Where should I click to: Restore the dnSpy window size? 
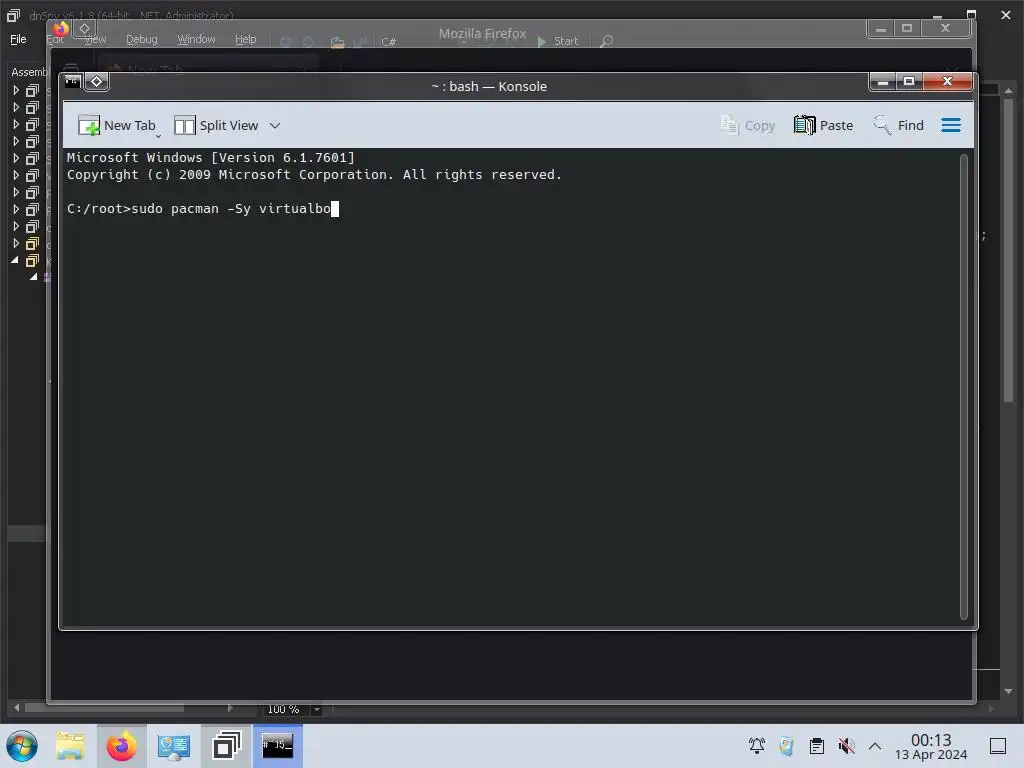pos(972,15)
